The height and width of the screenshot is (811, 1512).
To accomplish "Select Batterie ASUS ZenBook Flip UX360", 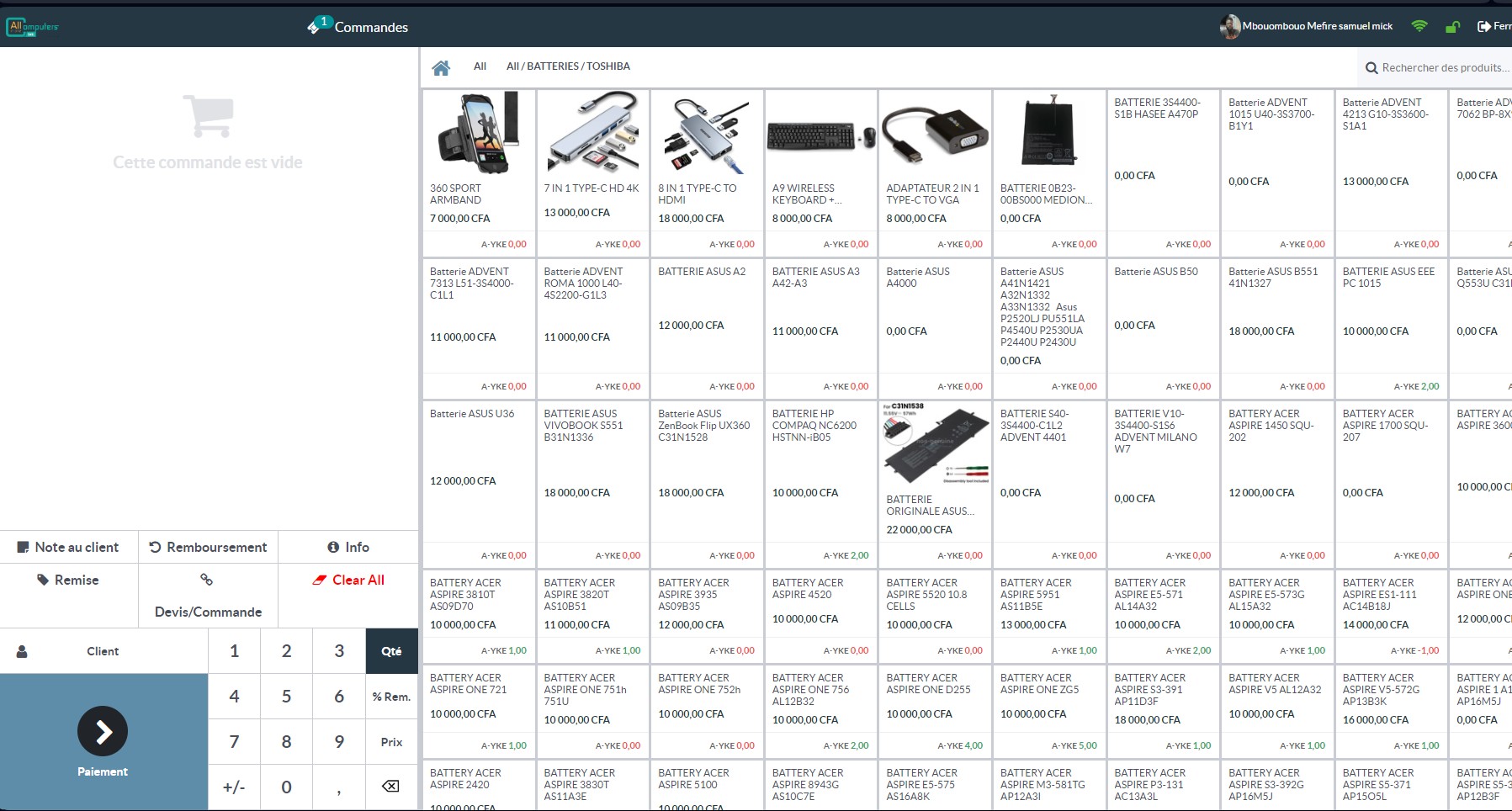I will point(707,484).
